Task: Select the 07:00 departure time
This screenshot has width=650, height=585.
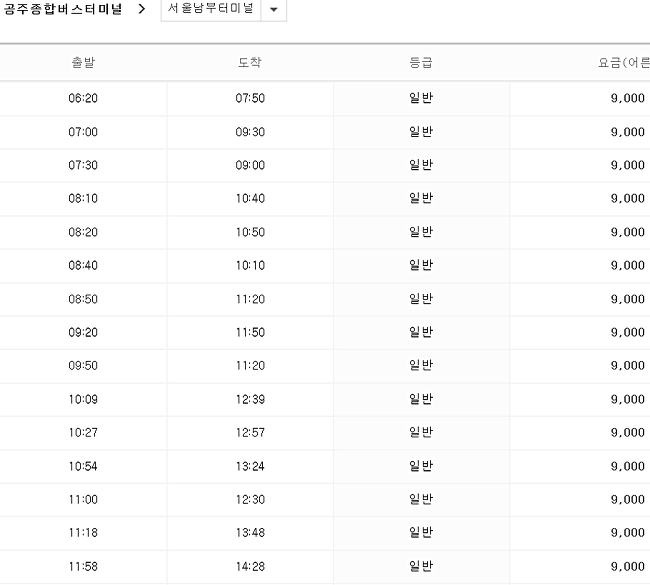Action: (83, 132)
